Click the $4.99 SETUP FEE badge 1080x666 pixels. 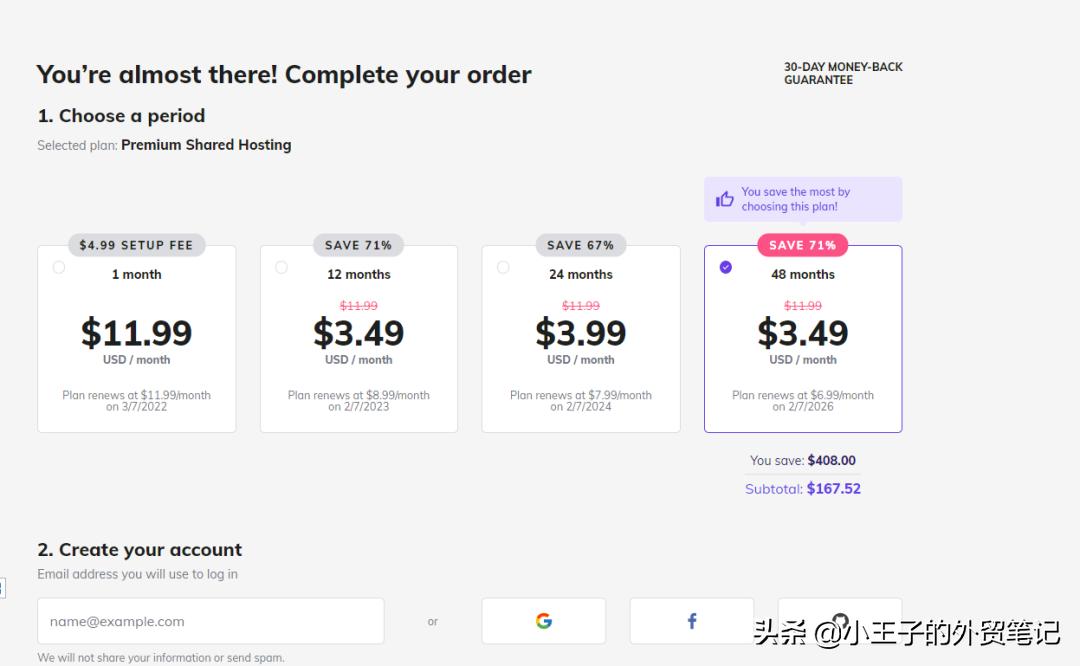(x=136, y=244)
